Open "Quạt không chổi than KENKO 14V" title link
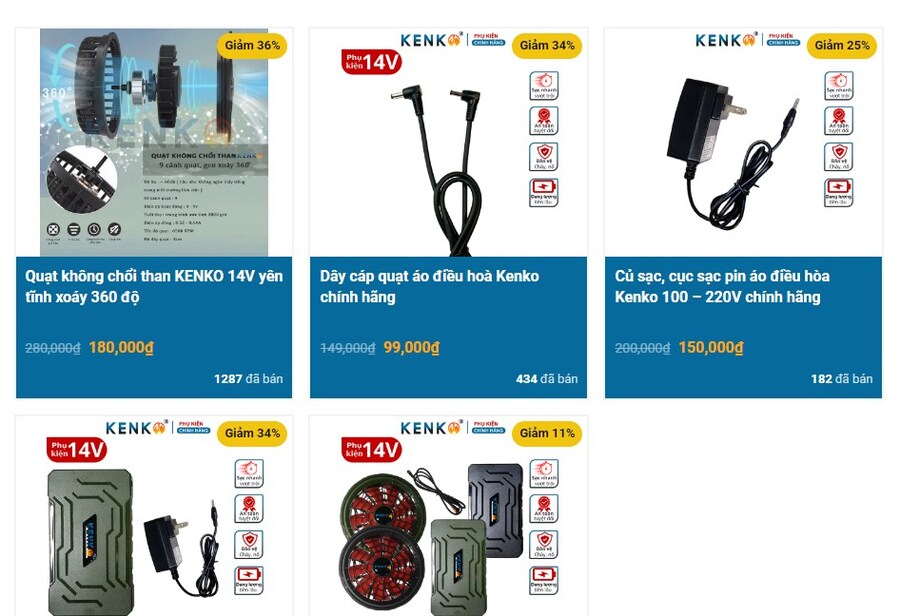 click(154, 286)
